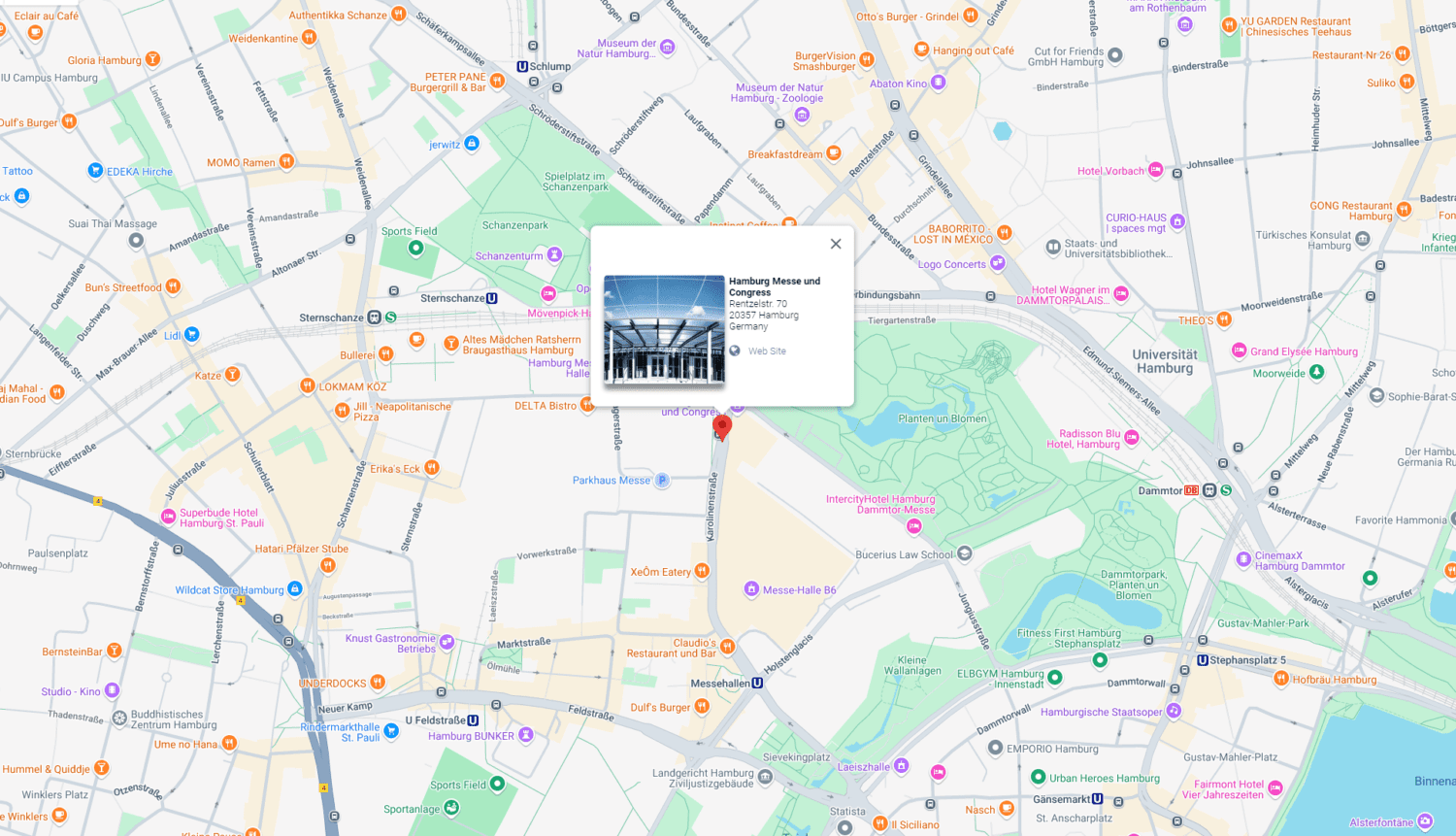Click the Gänsemarkt U-Bahn station icon
Screen dimensions: 1456x836
[1097, 799]
